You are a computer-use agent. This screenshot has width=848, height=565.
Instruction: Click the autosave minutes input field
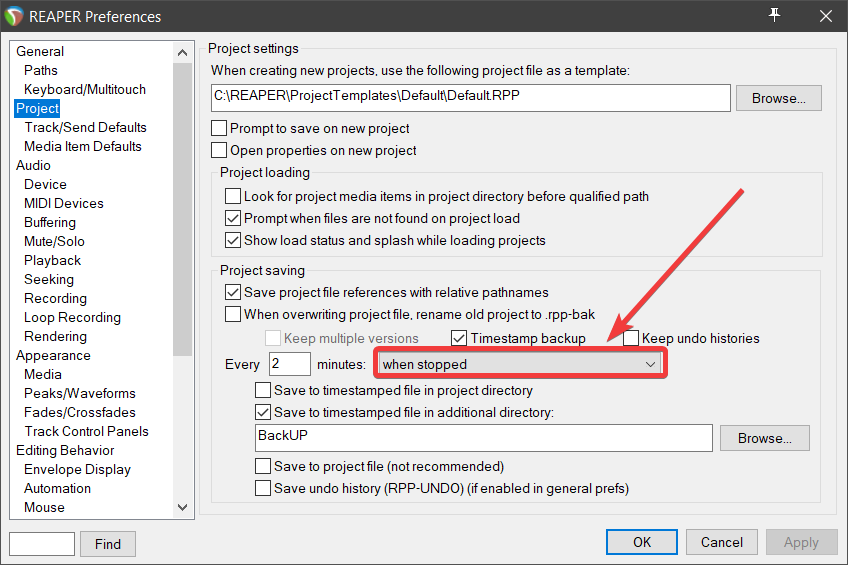(x=290, y=364)
